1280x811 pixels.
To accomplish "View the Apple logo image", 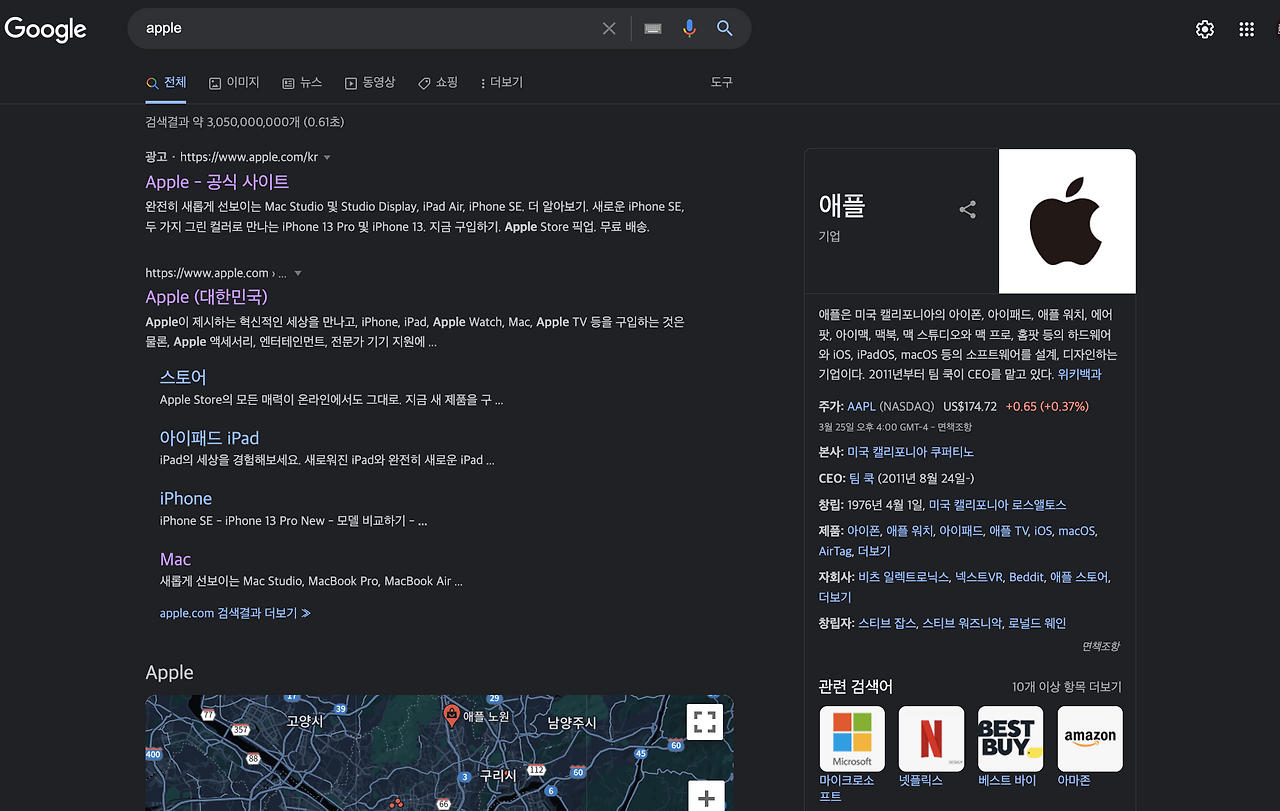I will click(x=1067, y=221).
